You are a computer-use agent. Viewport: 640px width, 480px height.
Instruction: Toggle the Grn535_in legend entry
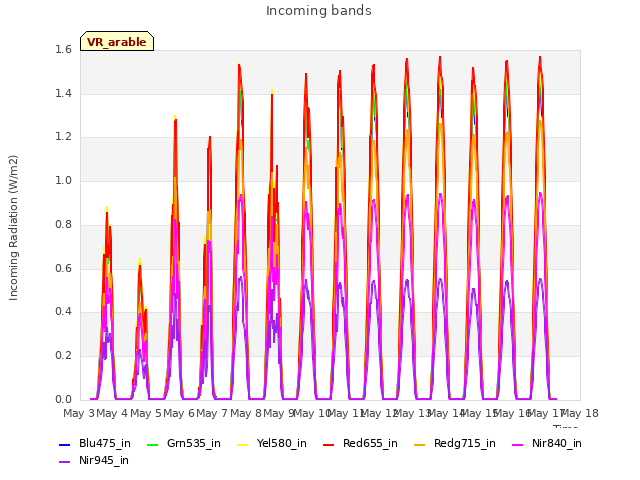184,443
